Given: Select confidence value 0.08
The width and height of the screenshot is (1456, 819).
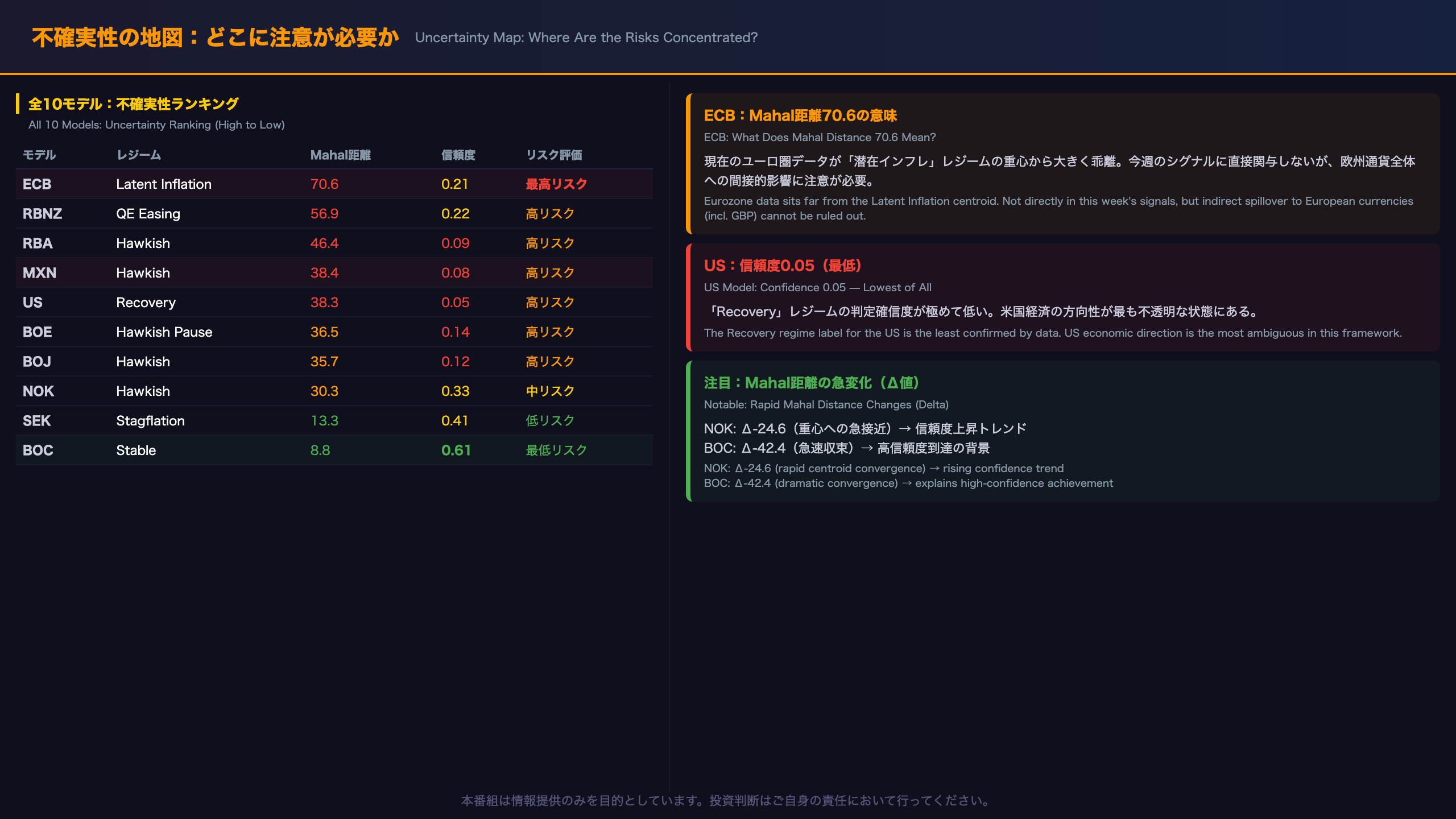Looking at the screenshot, I should click(456, 273).
